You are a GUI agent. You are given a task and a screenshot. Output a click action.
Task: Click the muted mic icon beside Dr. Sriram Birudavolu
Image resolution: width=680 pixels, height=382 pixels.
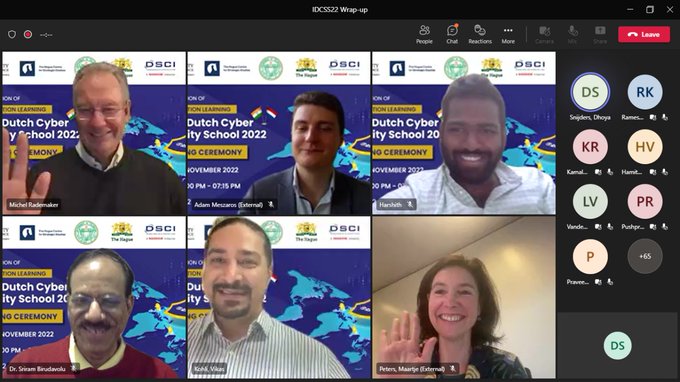(73, 369)
